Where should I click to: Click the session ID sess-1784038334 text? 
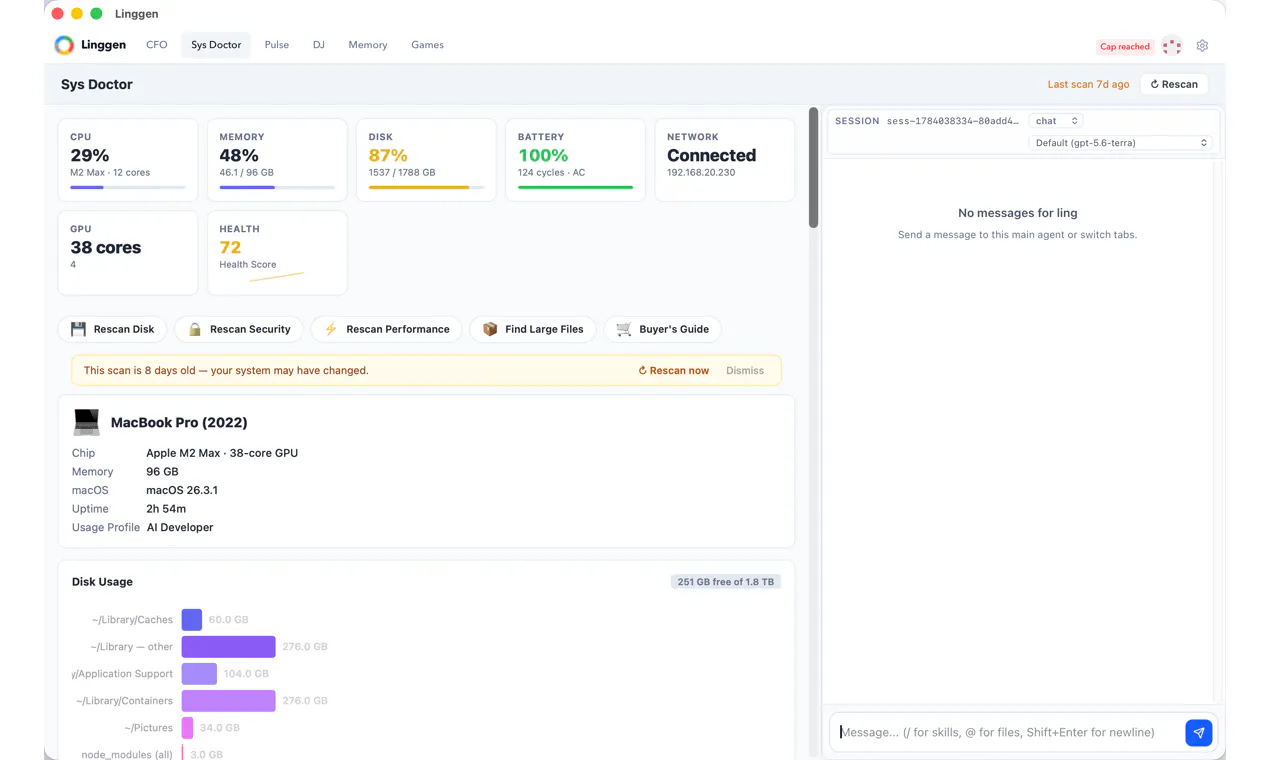click(953, 121)
